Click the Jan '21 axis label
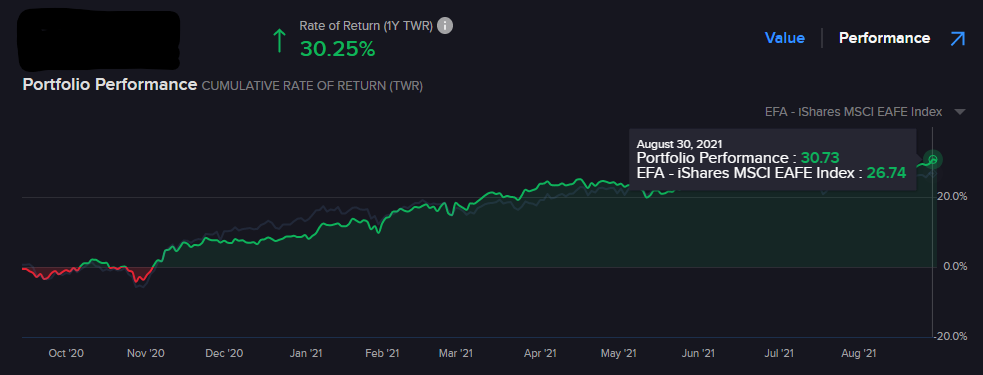This screenshot has width=983, height=375. 307,354
